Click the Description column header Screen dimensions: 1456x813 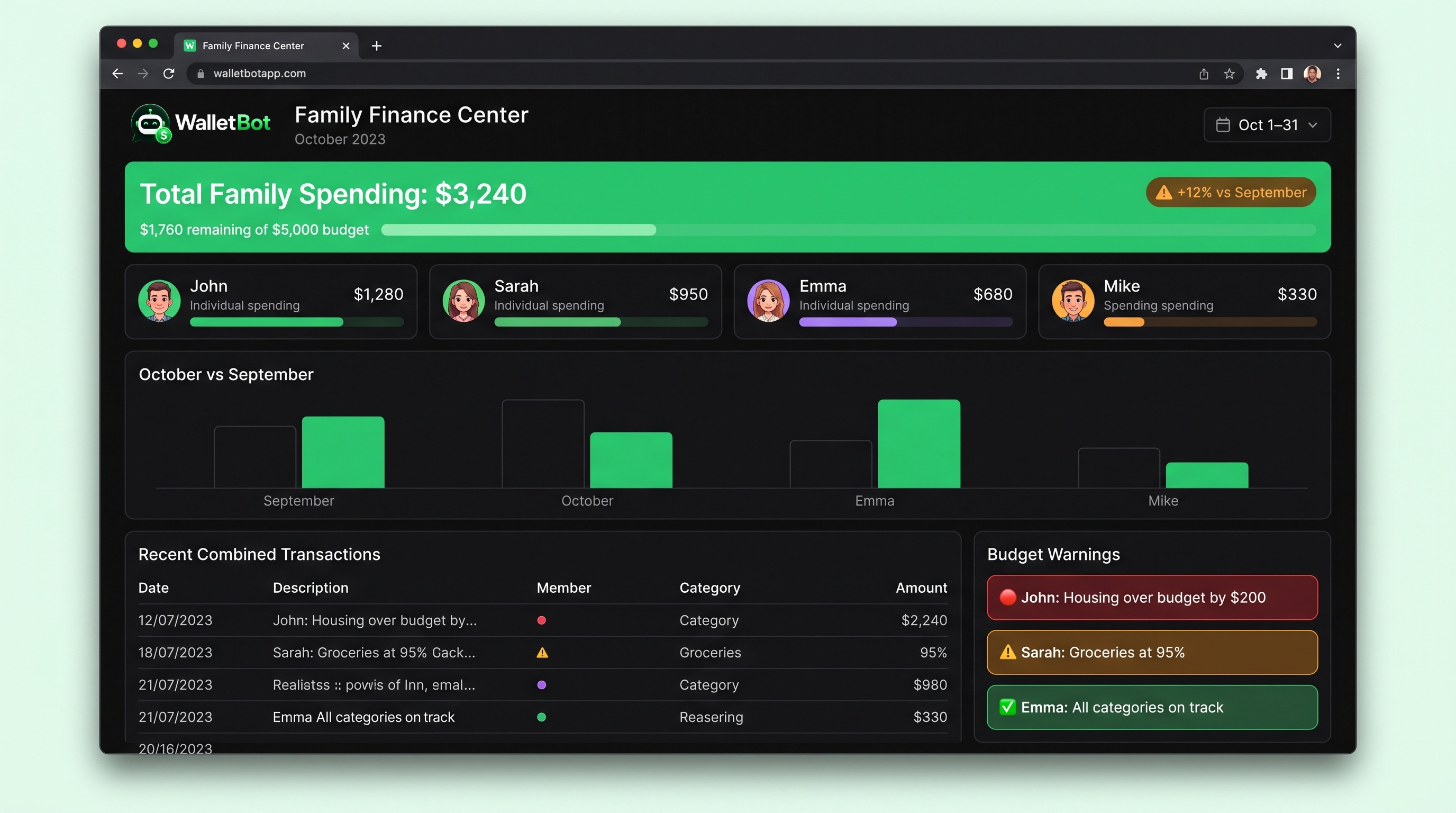311,588
